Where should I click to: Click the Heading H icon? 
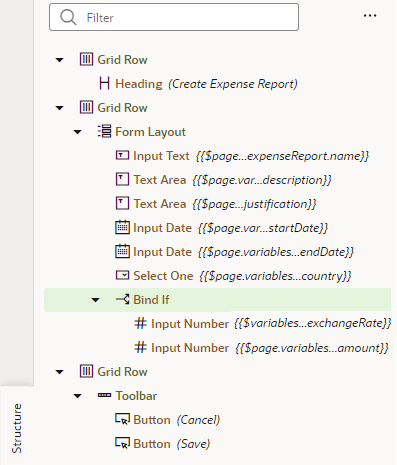pos(104,84)
